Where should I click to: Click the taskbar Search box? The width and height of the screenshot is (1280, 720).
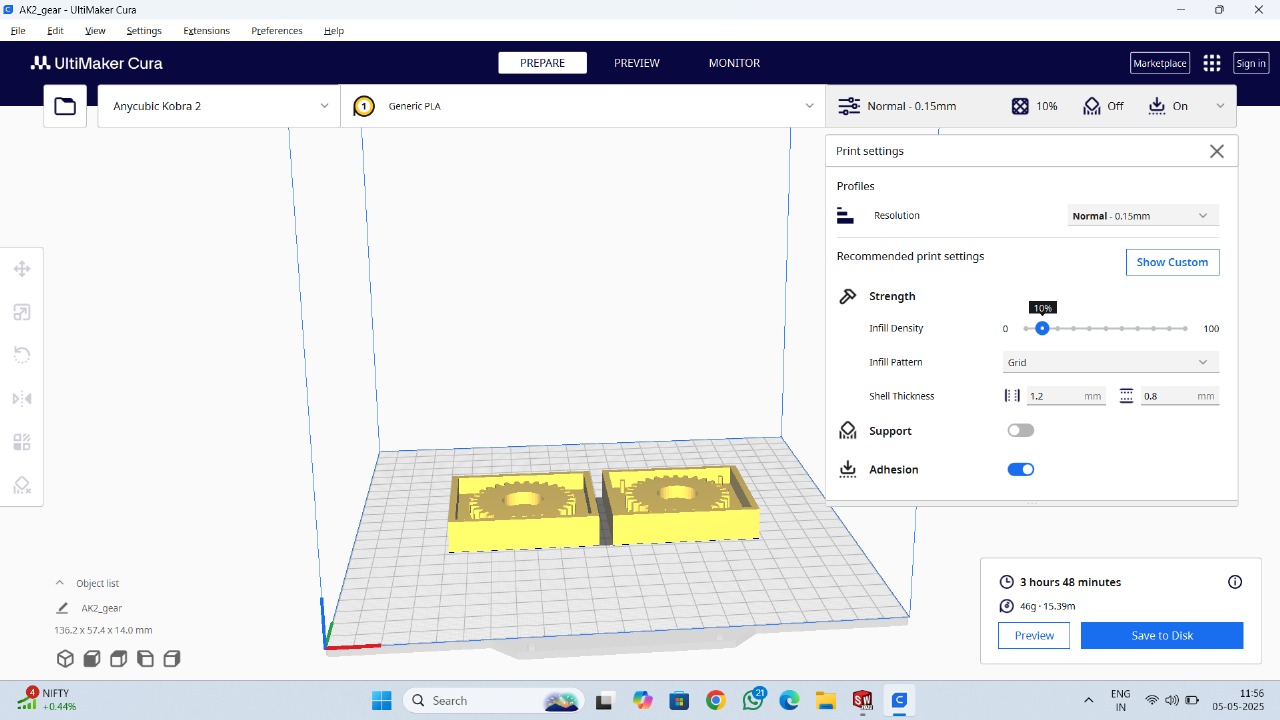click(x=496, y=701)
